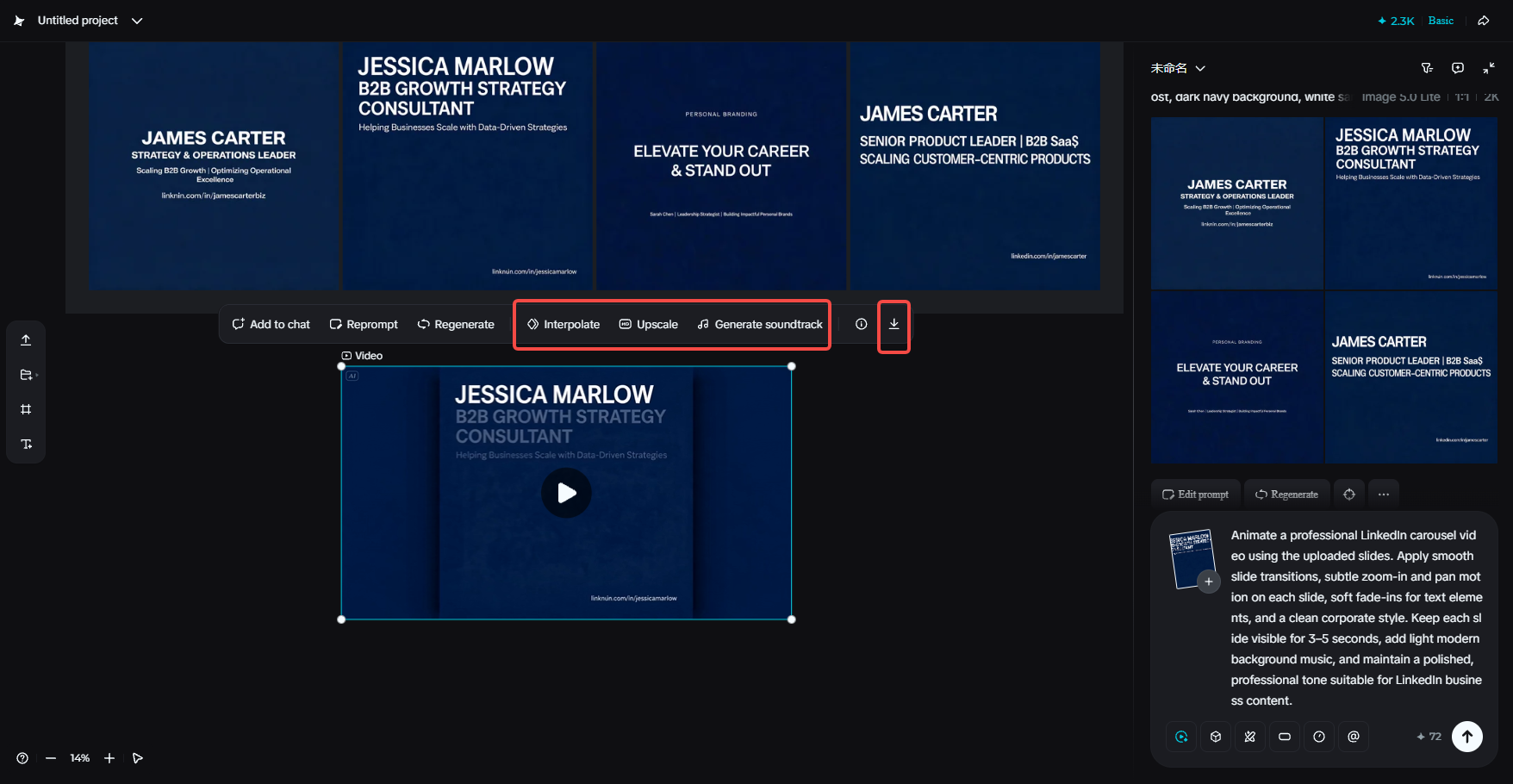This screenshot has height=784, width=1513.
Task: Click the 72 credits cost indicator
Action: click(1429, 737)
